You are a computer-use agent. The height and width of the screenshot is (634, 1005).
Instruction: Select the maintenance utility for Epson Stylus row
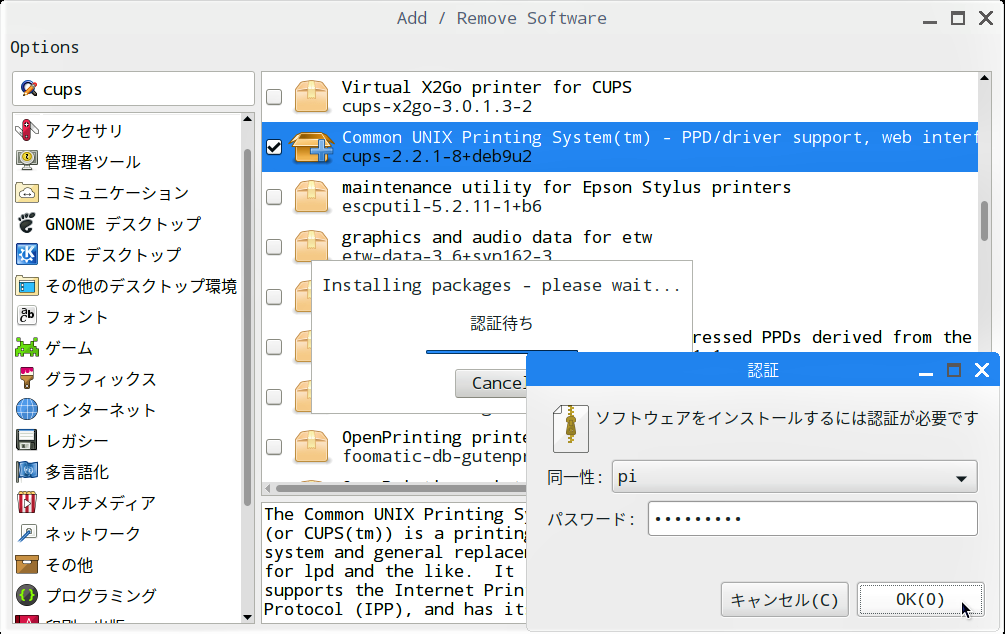tap(620, 196)
